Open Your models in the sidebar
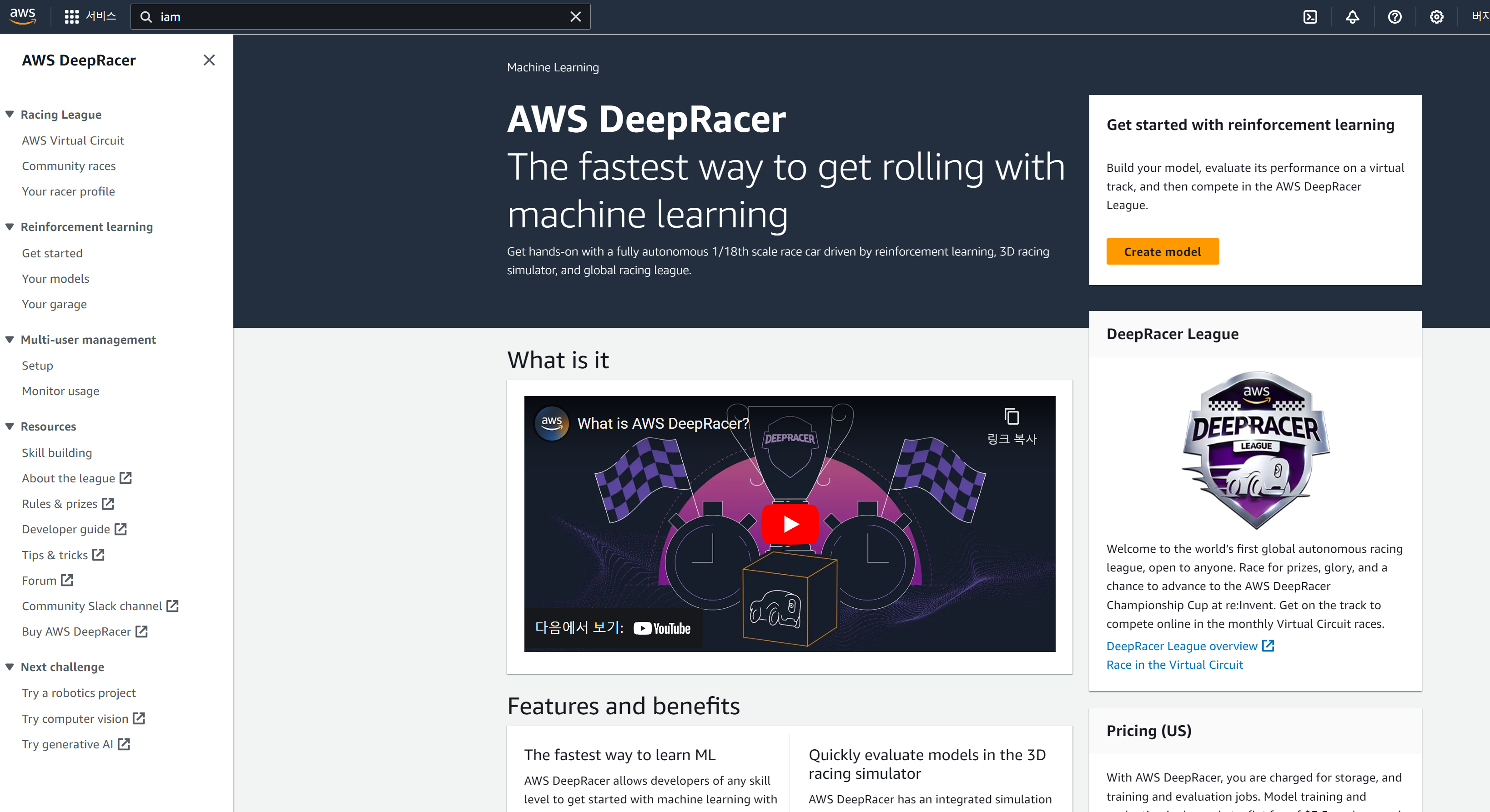Image resolution: width=1490 pixels, height=812 pixels. tap(55, 279)
